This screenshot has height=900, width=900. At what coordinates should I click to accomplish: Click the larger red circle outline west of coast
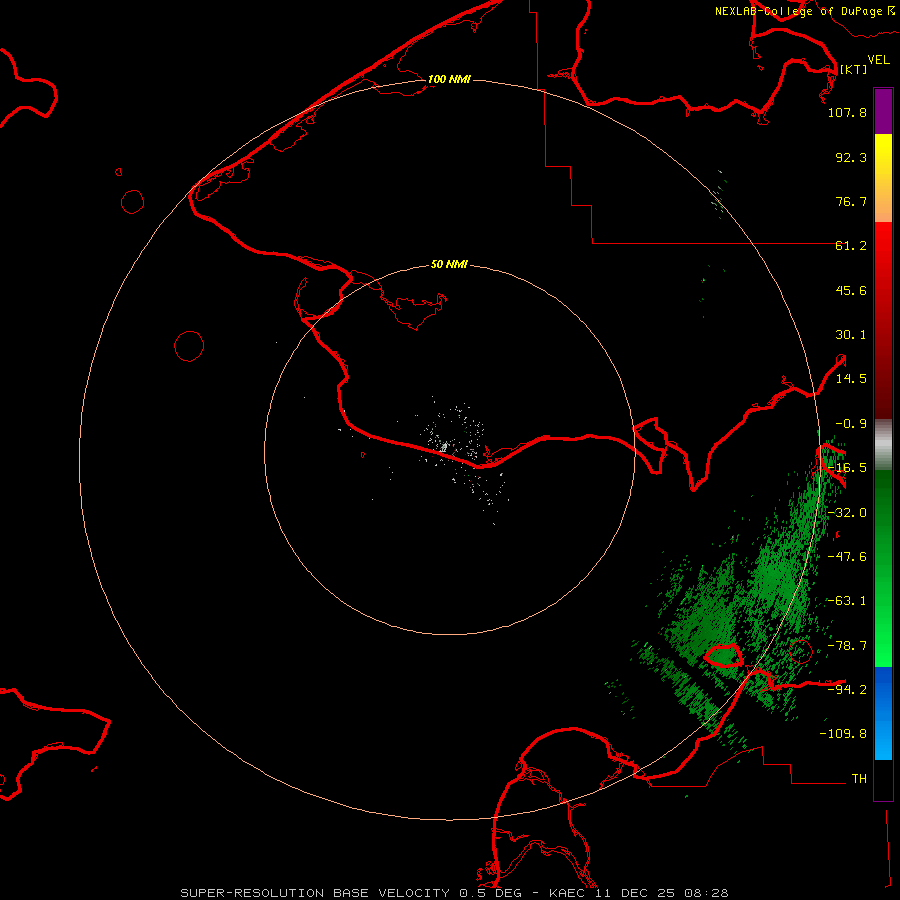pyautogui.click(x=189, y=346)
